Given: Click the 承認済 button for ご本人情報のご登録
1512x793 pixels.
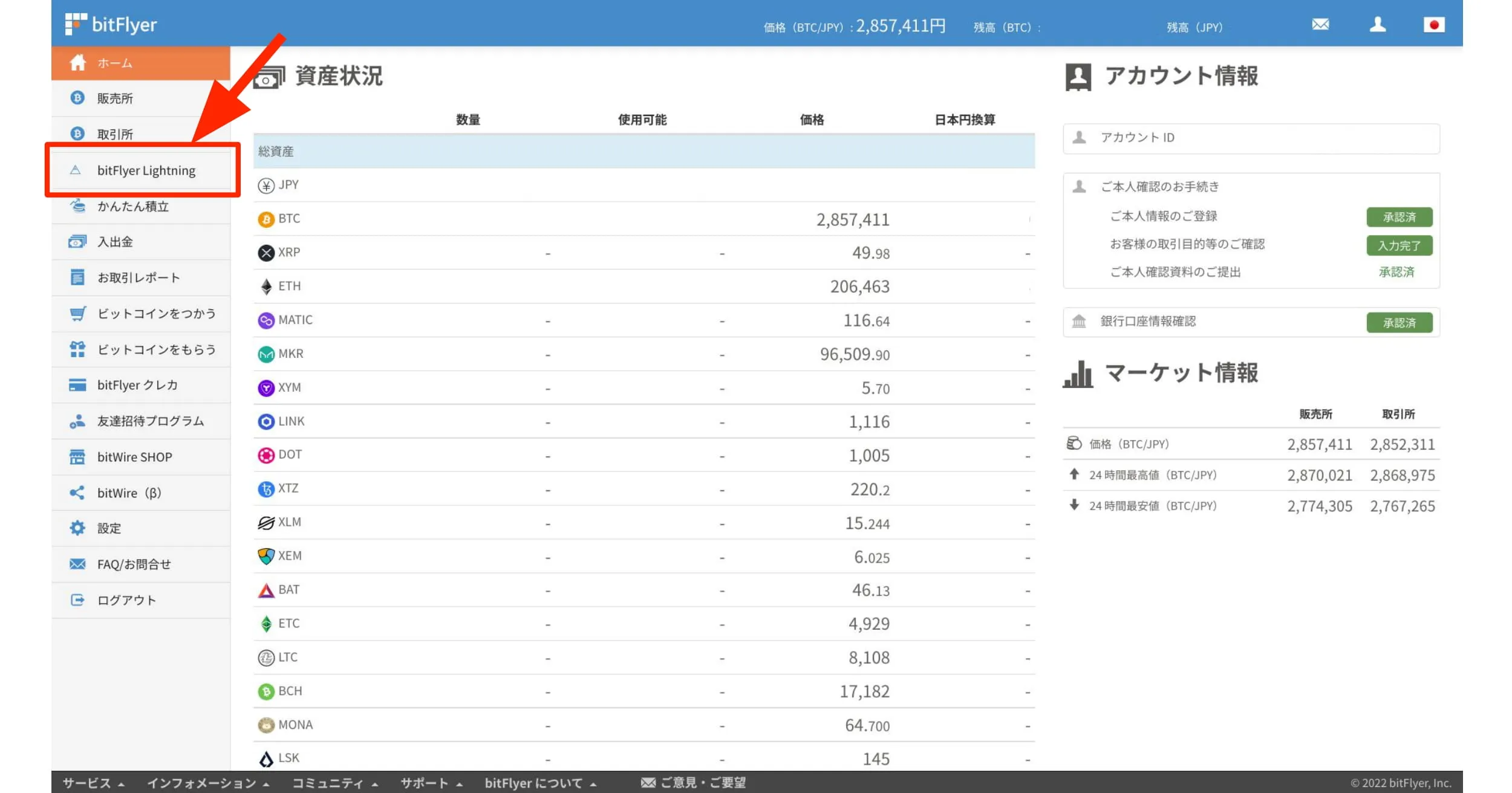Looking at the screenshot, I should 1400,217.
